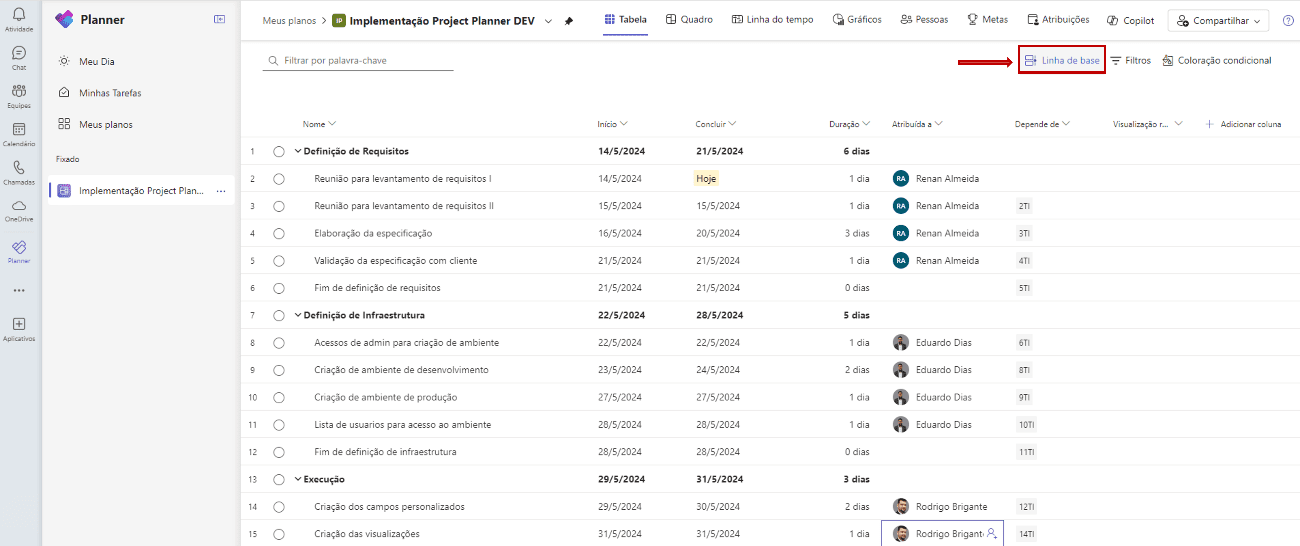Open the help question mark icon

point(1288,20)
